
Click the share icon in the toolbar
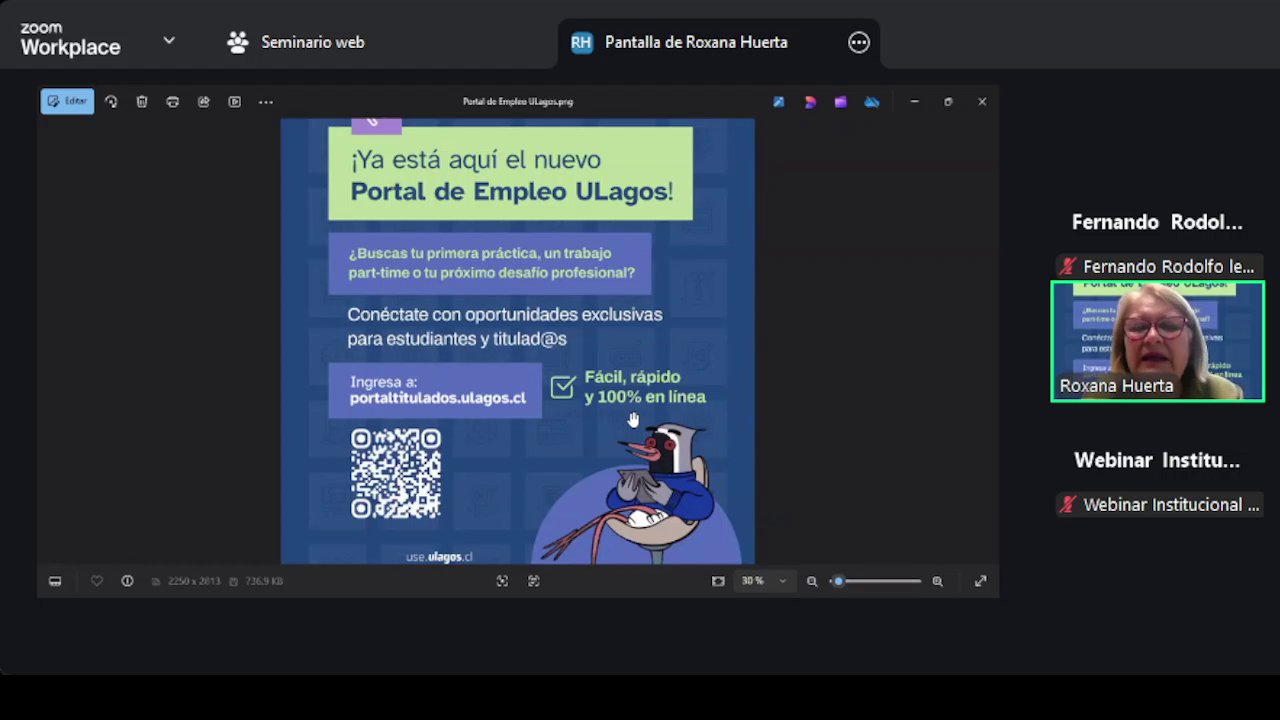204,101
